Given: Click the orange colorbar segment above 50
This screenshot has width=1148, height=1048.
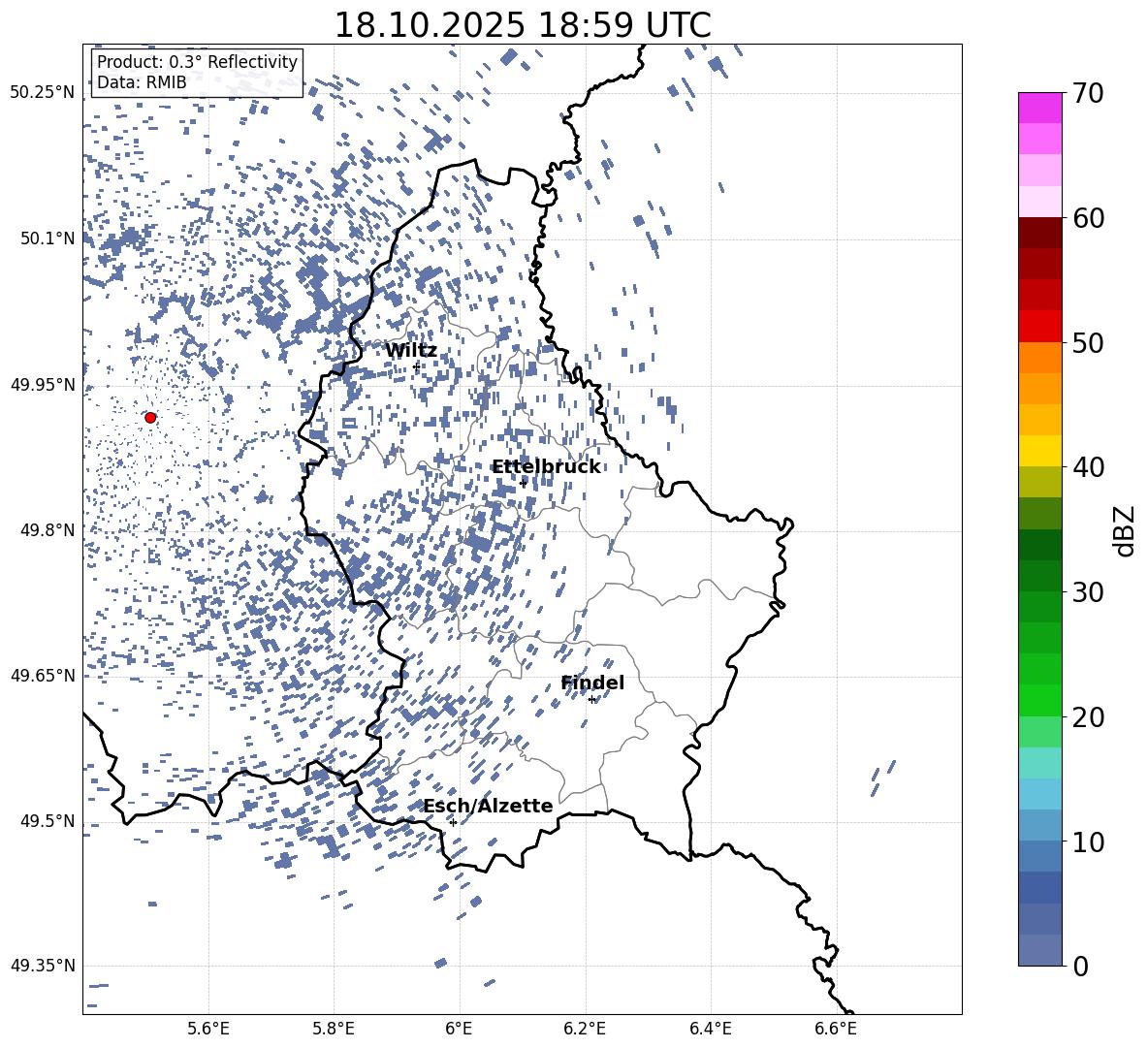Looking at the screenshot, I should (x=1040, y=357).
